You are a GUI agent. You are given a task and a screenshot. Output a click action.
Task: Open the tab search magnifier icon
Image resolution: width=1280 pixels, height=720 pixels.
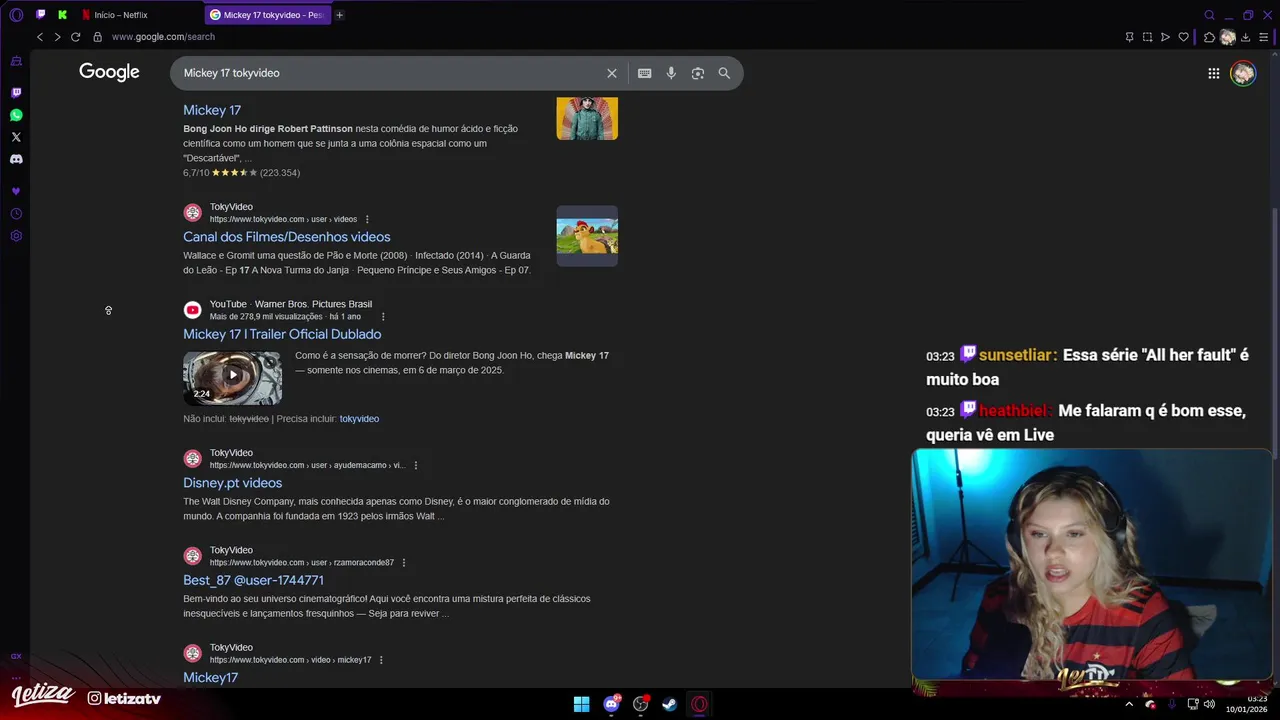(x=1209, y=15)
